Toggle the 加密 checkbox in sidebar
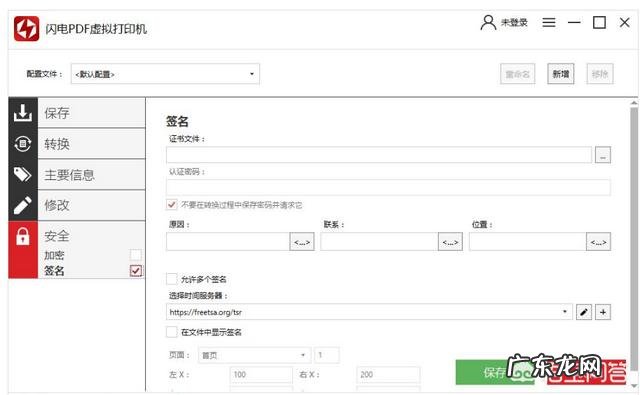 point(136,255)
